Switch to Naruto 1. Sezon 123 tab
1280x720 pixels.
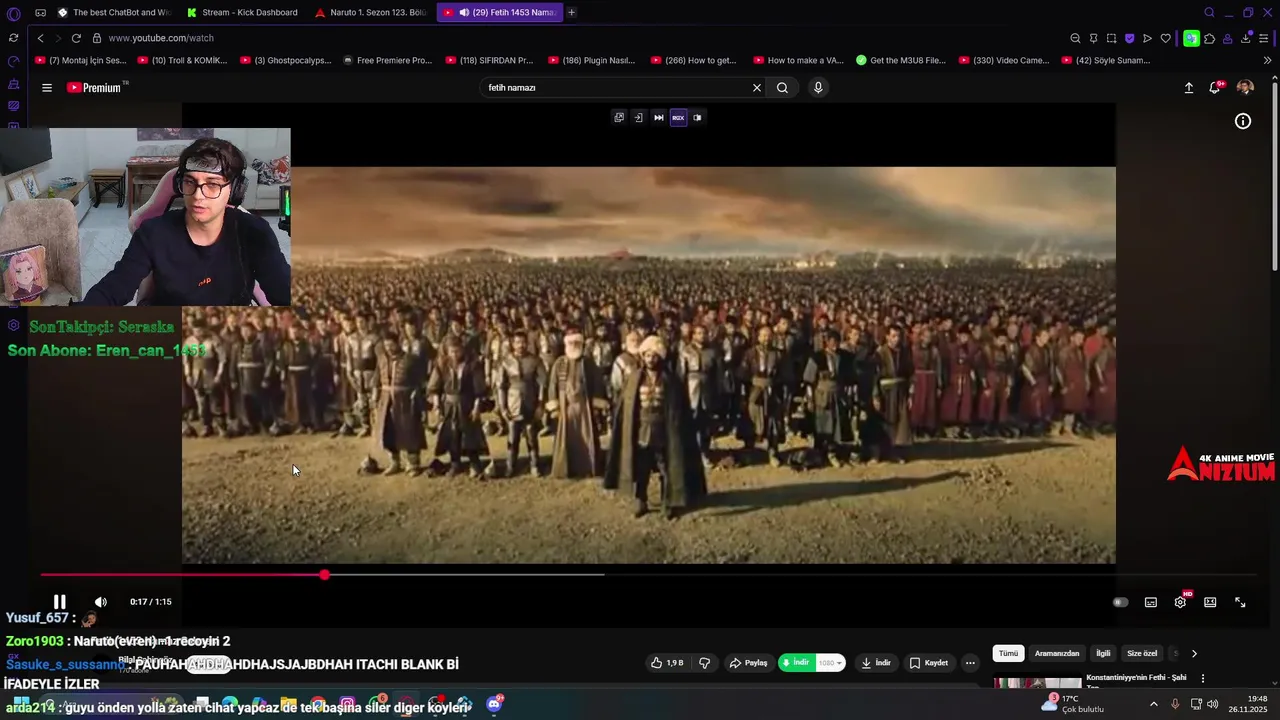pyautogui.click(x=371, y=12)
